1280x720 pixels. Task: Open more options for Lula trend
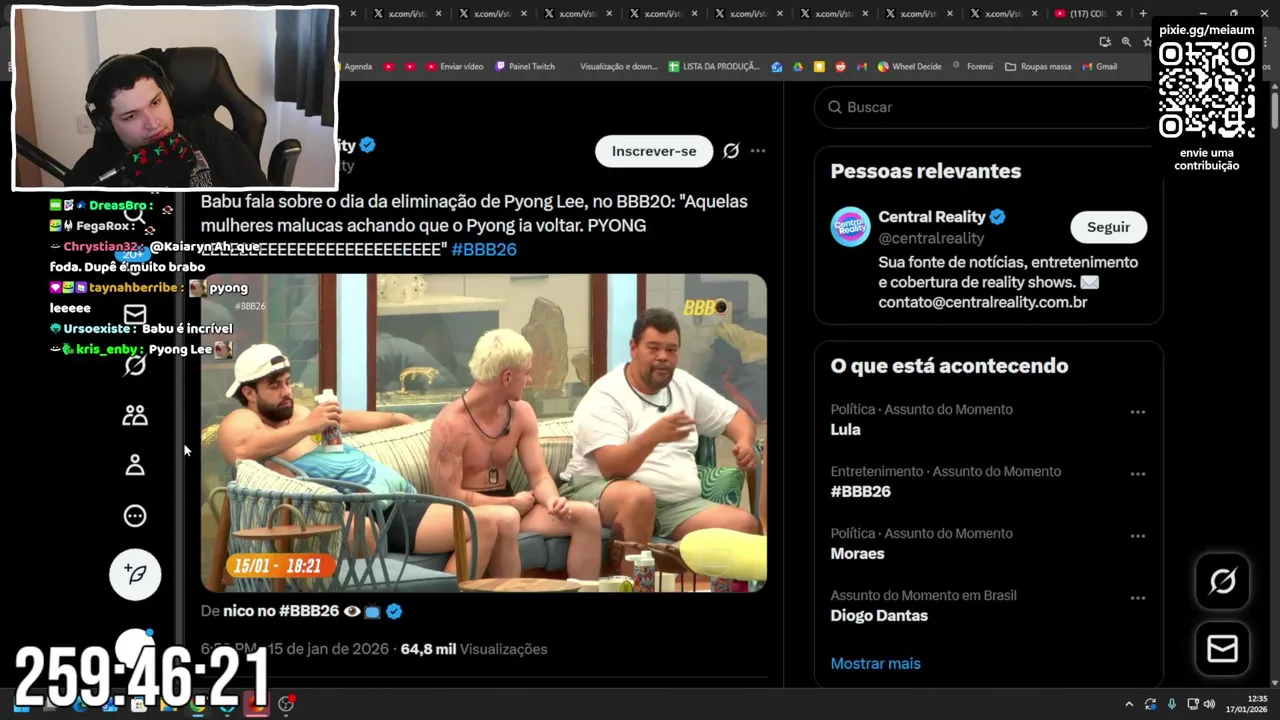(1138, 412)
